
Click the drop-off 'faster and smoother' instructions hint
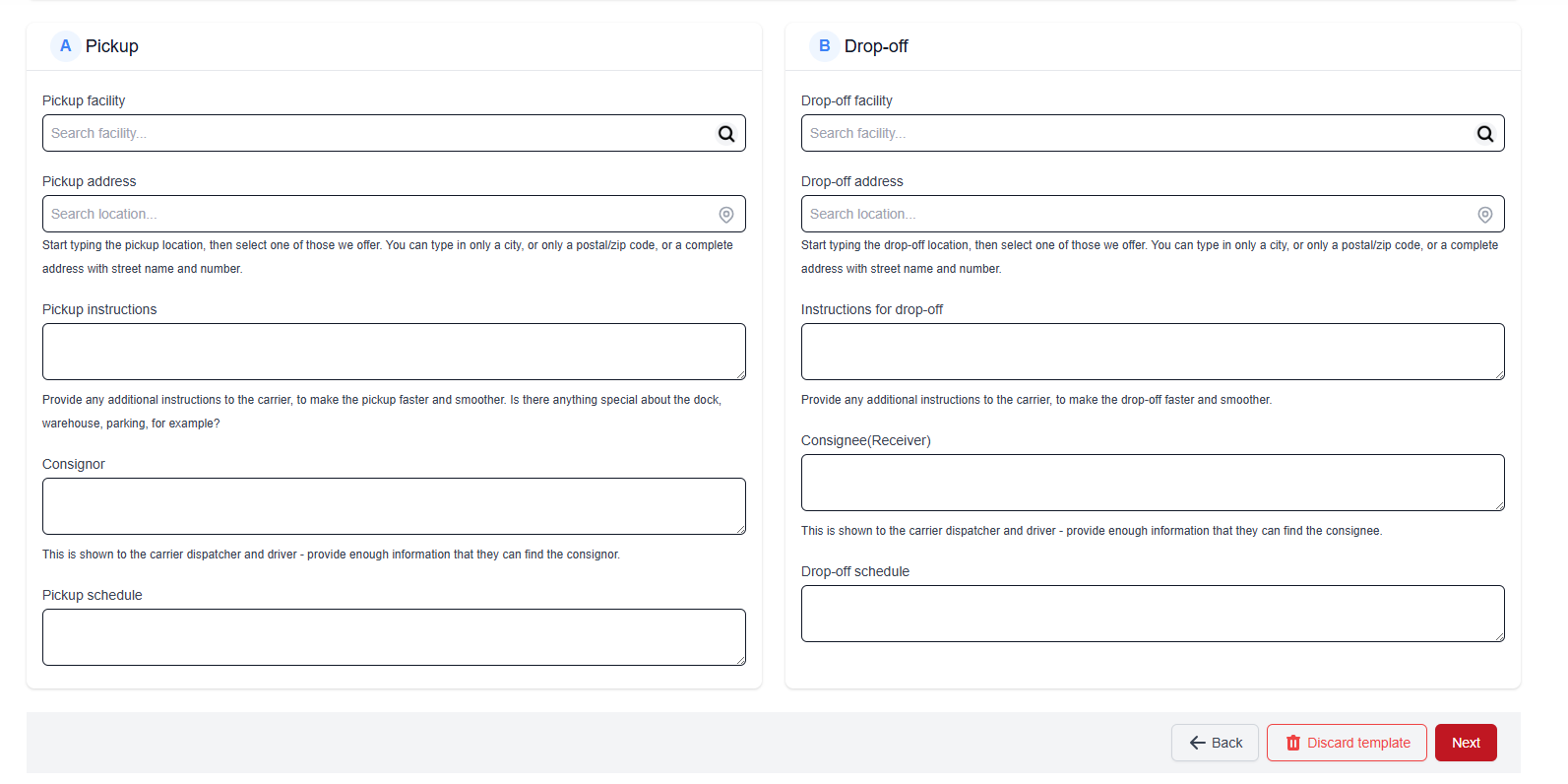pos(1036,400)
